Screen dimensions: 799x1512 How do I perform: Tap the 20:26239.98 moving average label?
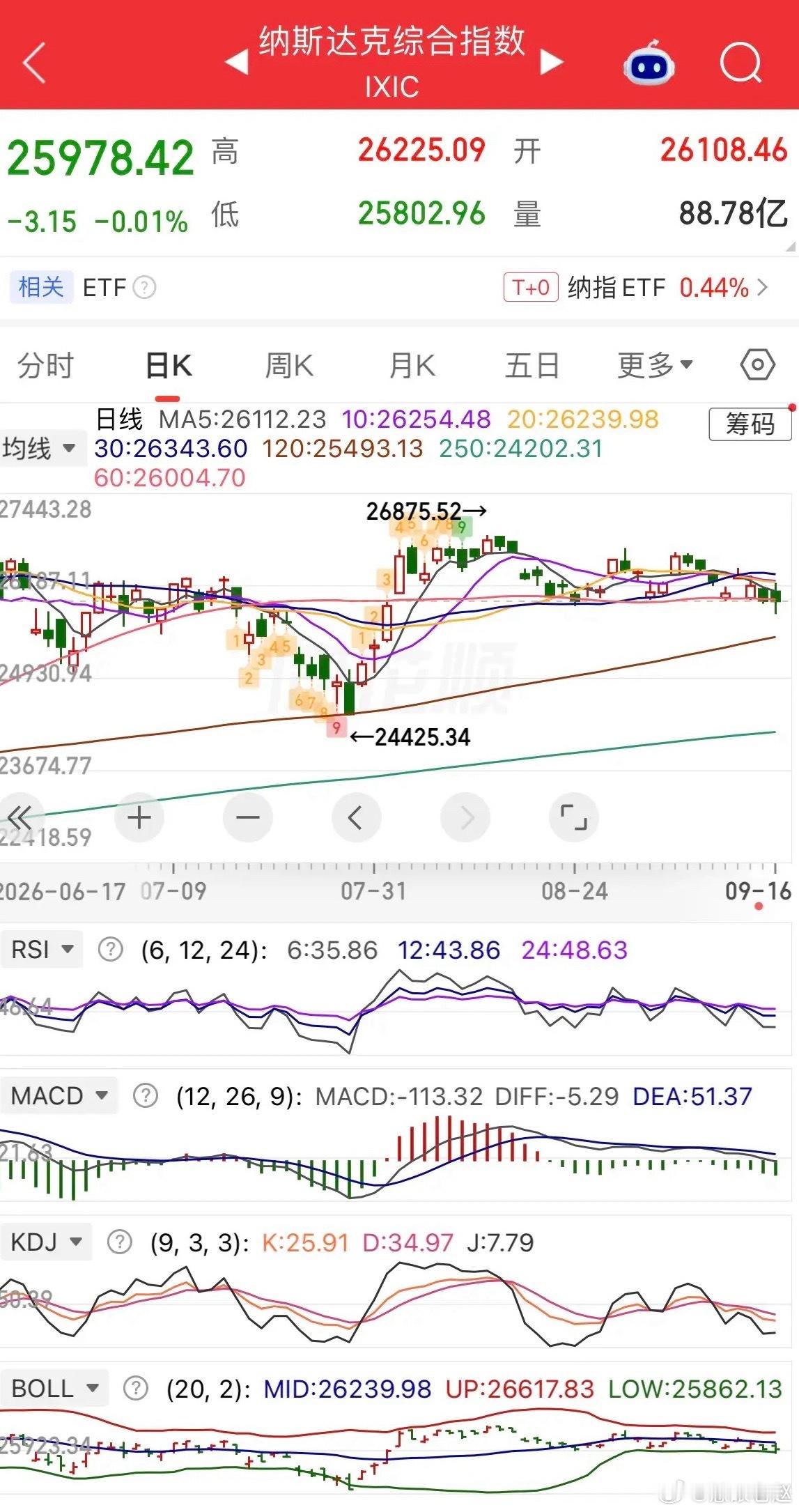point(583,419)
